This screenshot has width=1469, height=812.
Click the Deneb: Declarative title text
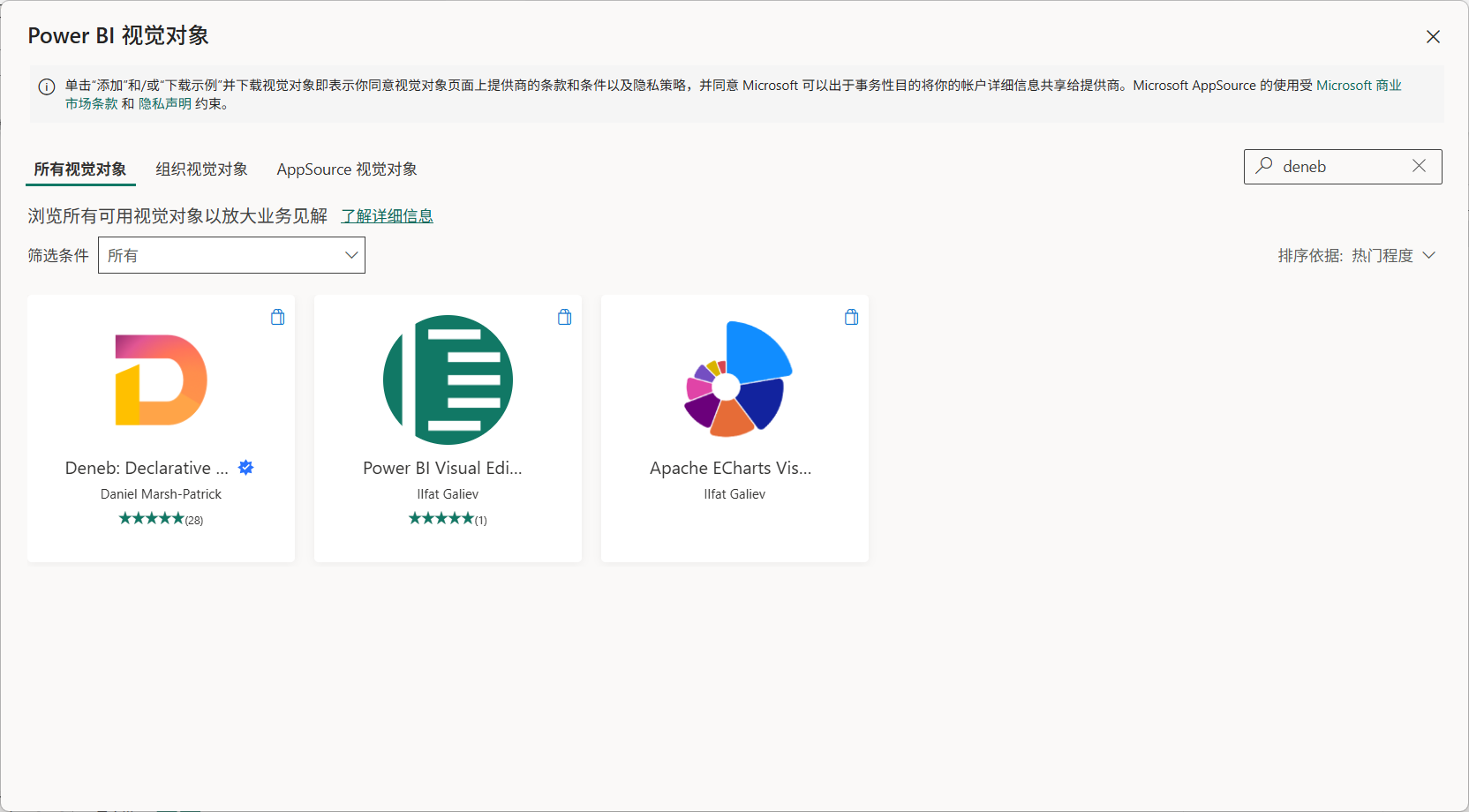pos(147,468)
